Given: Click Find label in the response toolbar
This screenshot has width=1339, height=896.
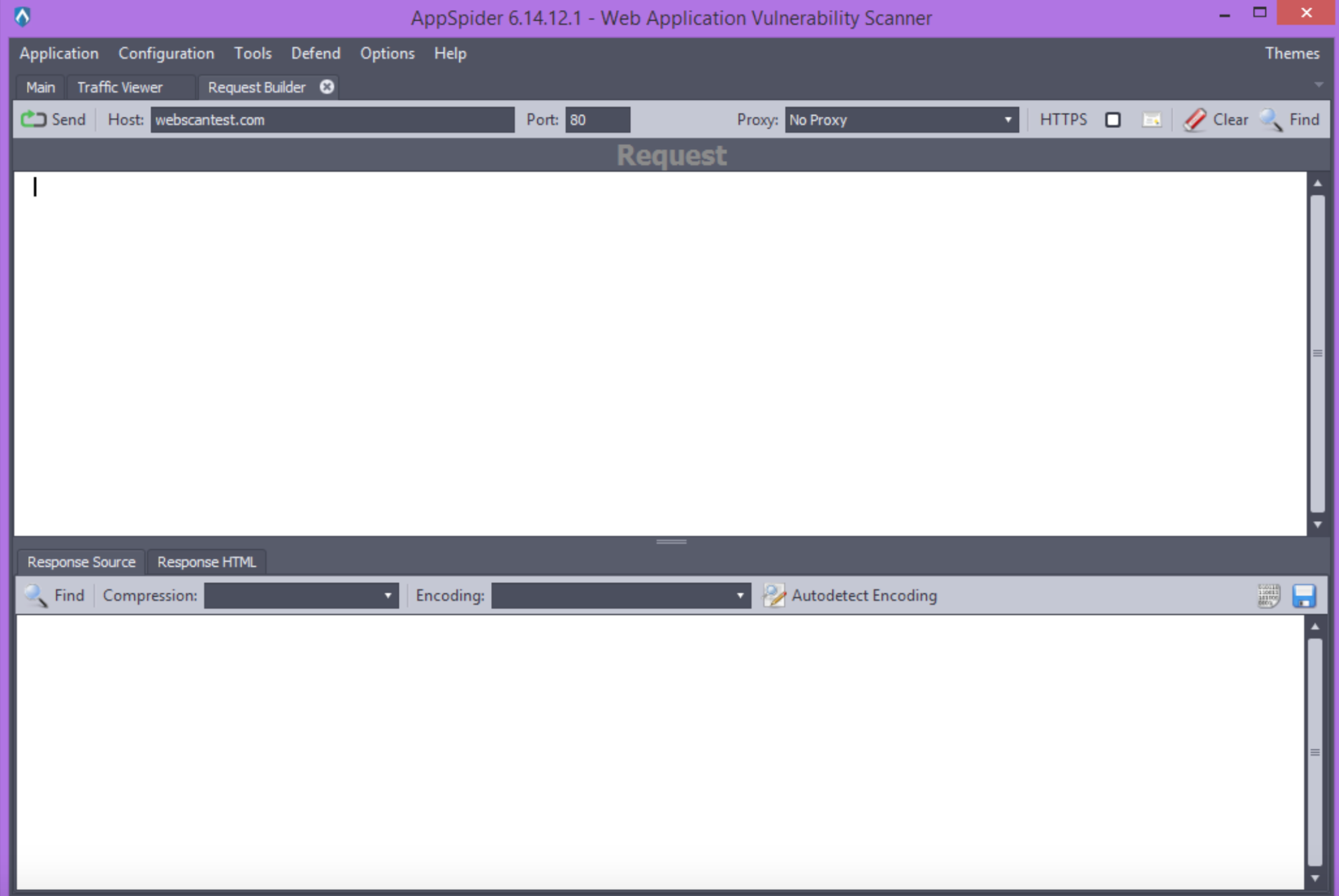Looking at the screenshot, I should click(x=69, y=595).
